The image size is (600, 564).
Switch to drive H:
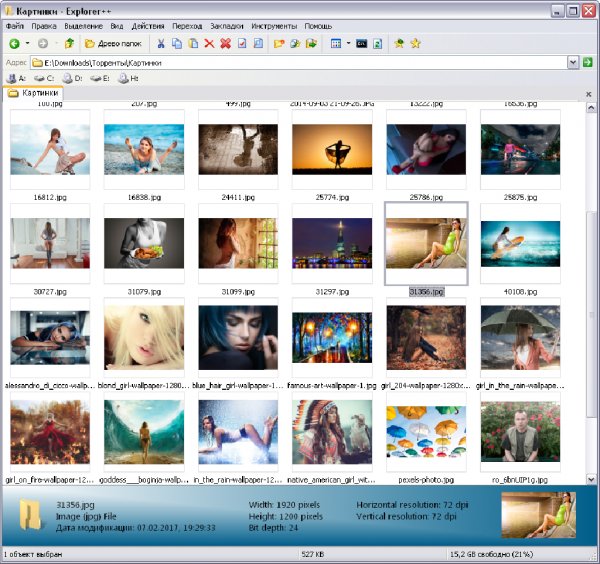tap(128, 78)
